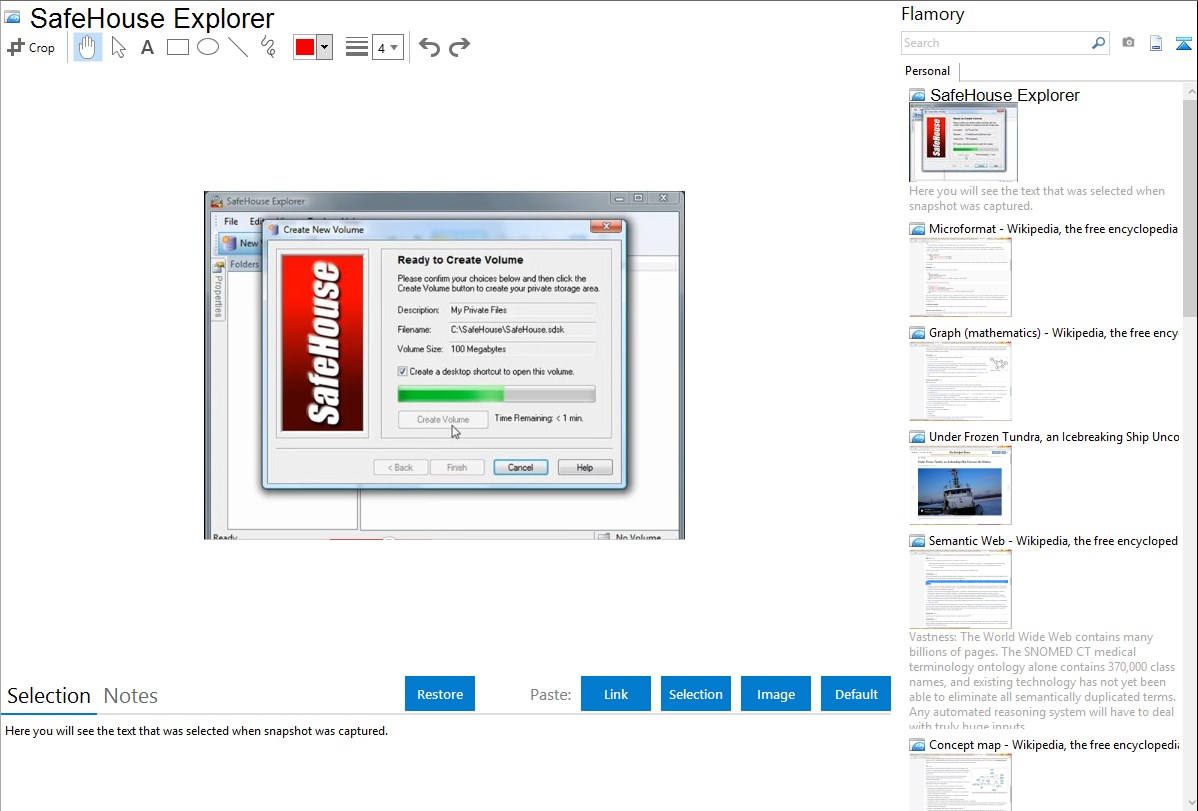Click the sidebar scrollbar up arrow
This screenshot has width=1198, height=811.
(x=1190, y=91)
